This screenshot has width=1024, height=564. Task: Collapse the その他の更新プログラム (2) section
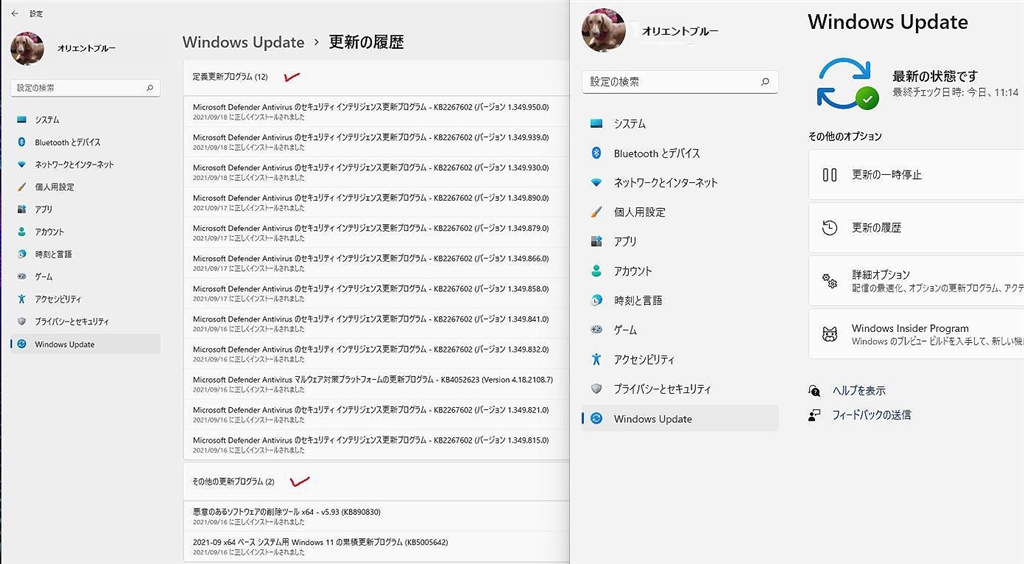click(376, 482)
